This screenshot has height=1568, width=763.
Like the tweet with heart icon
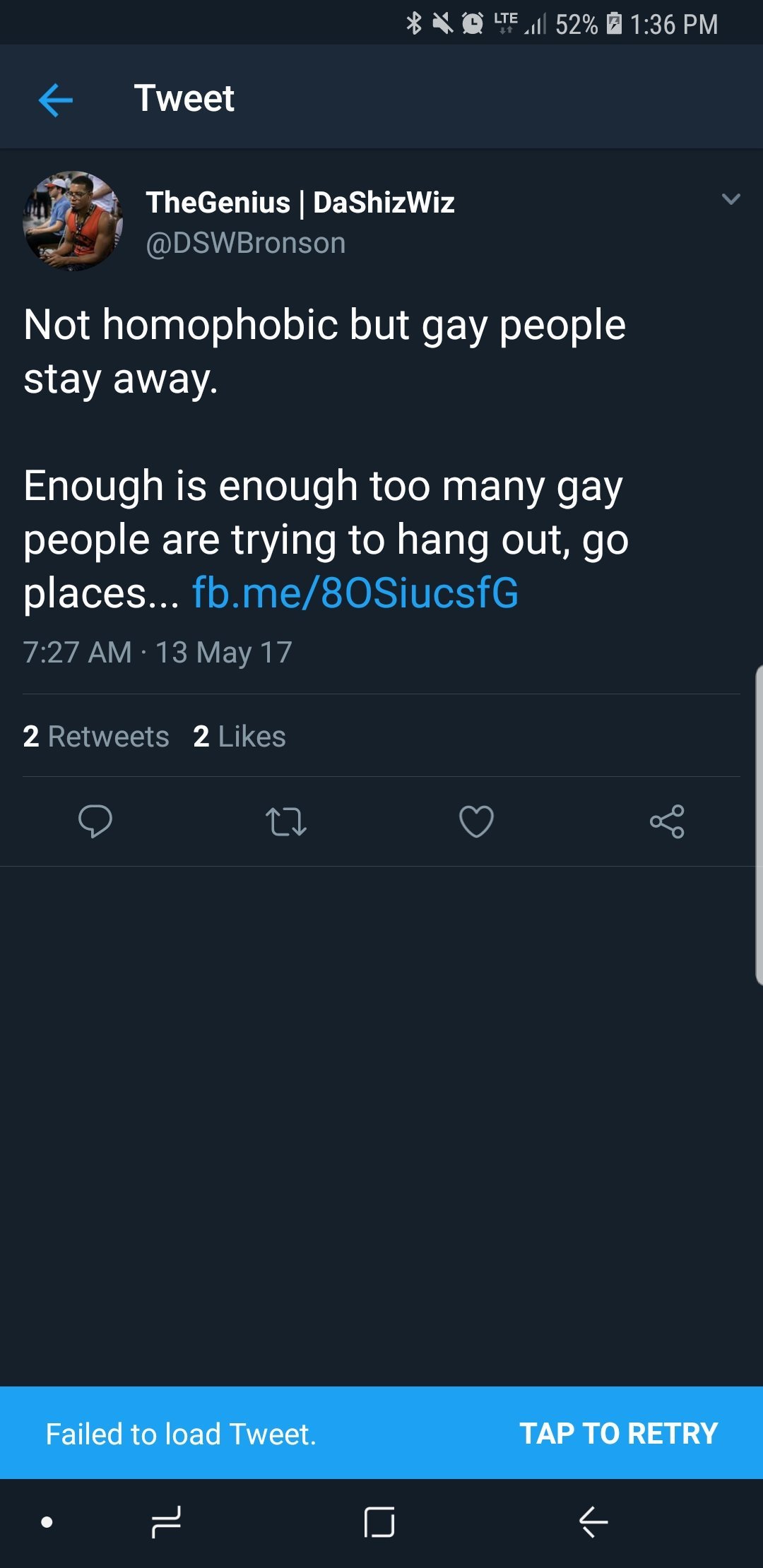[x=476, y=821]
